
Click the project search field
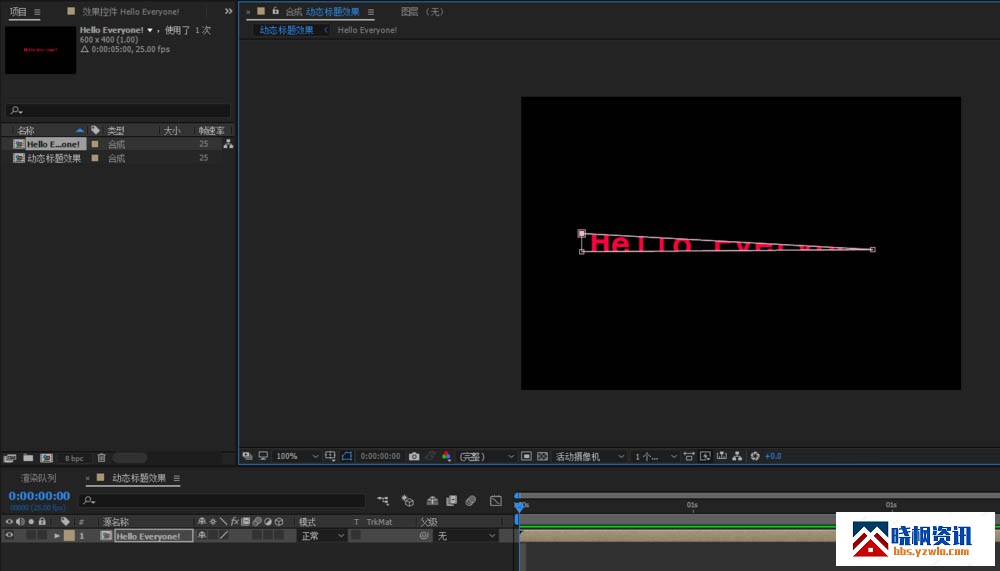pos(118,110)
